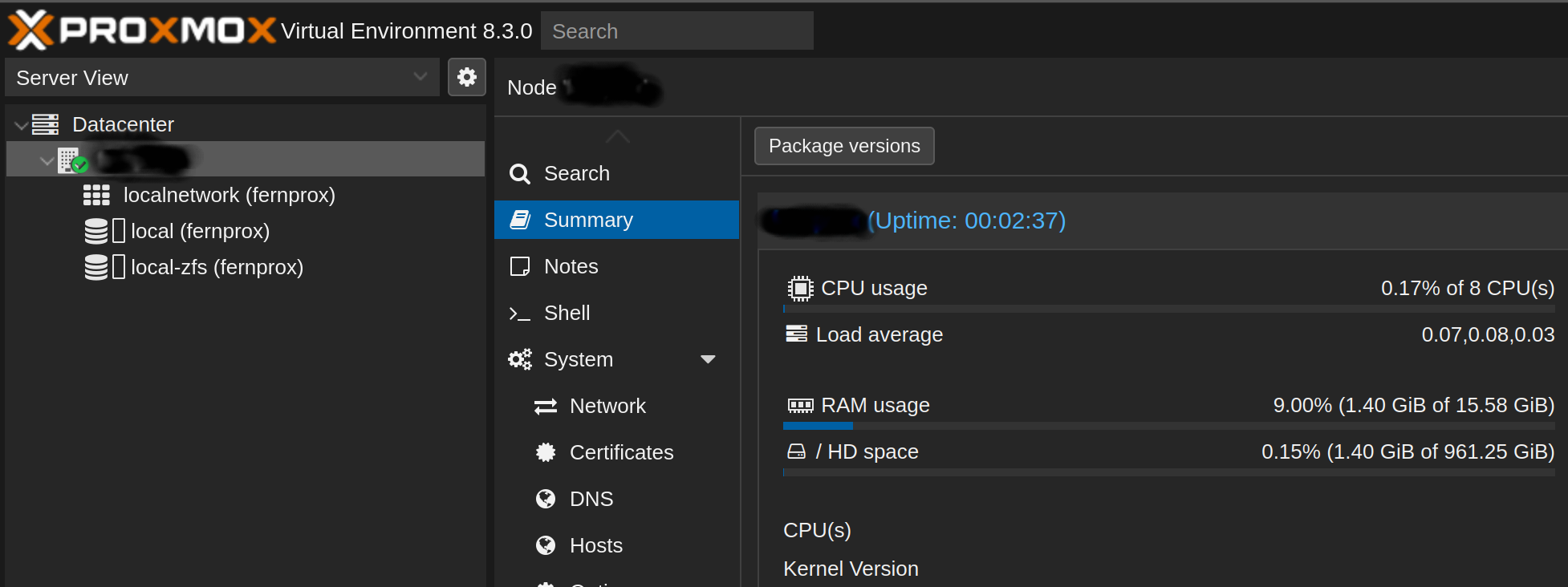Click the RAM usage memory icon
The image size is (1568, 587).
800,406
